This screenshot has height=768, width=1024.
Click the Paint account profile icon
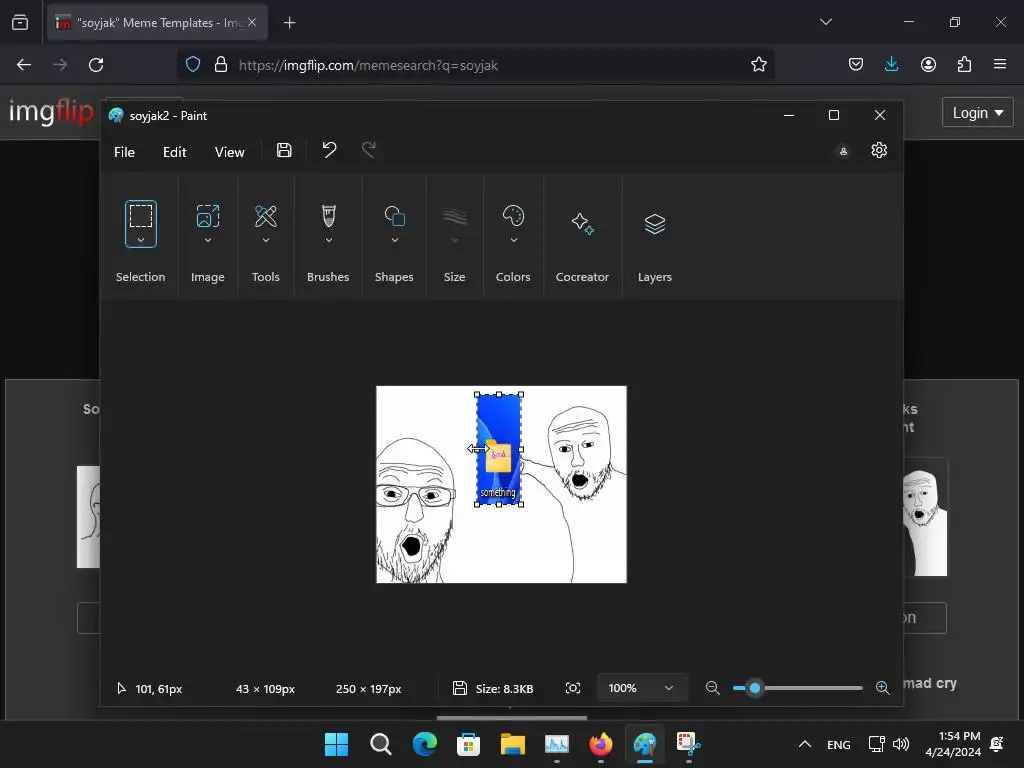click(844, 151)
